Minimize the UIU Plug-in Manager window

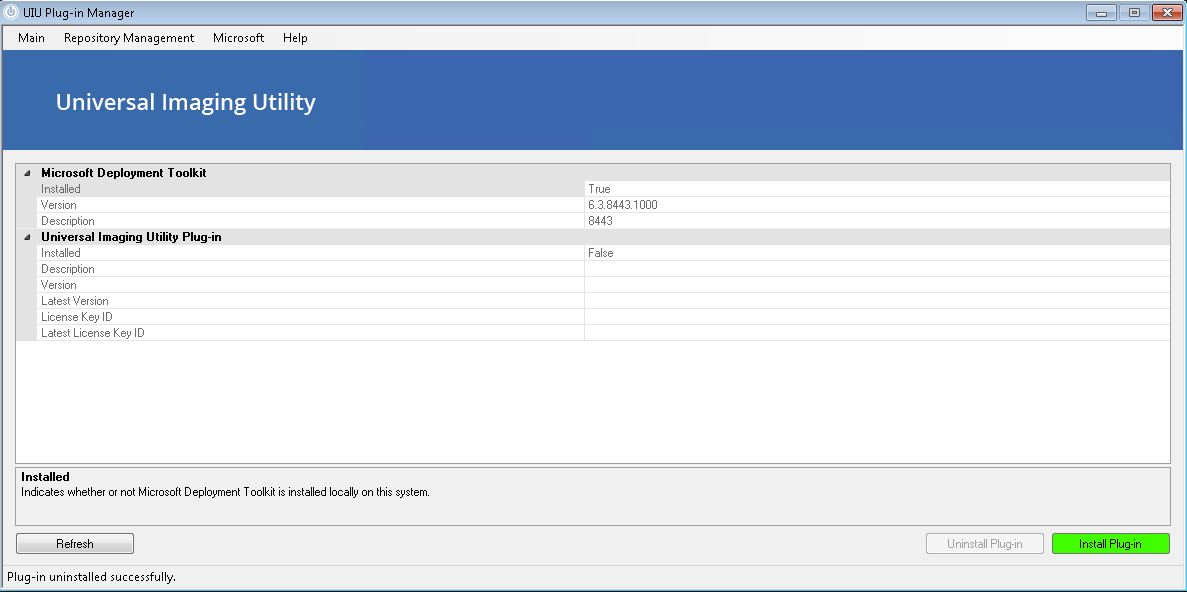click(1101, 12)
